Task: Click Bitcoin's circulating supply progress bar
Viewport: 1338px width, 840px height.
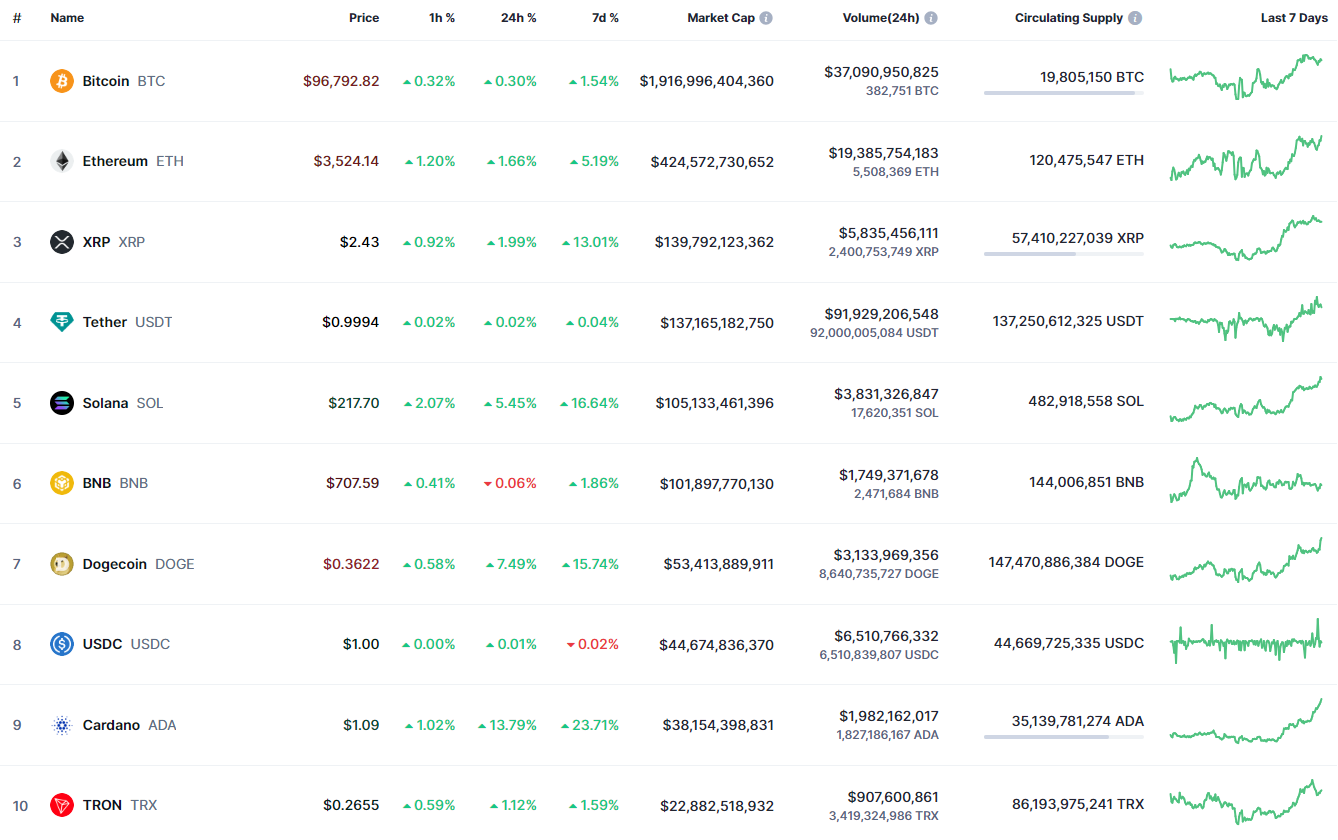Action: [1063, 93]
